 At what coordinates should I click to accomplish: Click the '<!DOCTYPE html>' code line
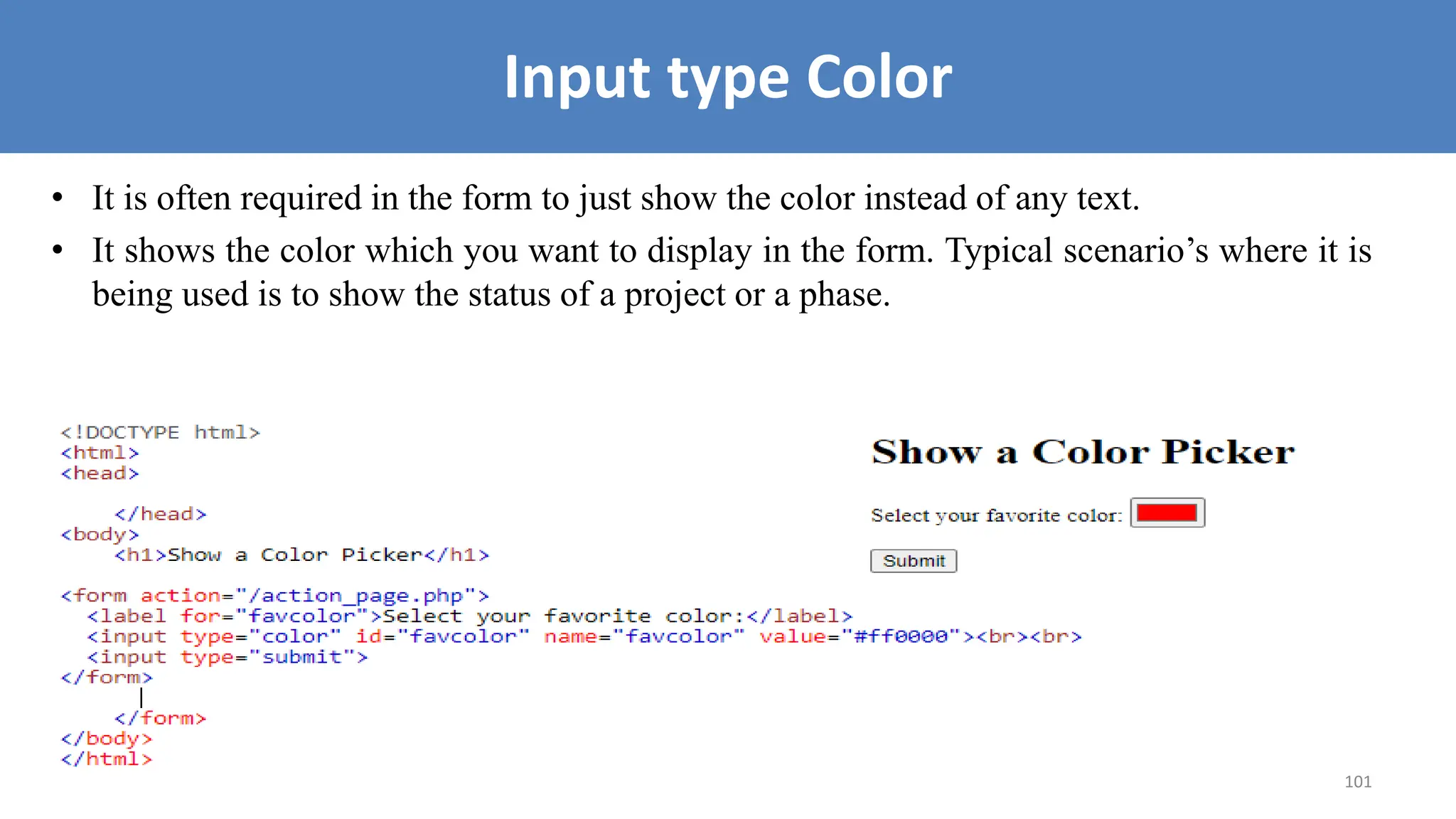pyautogui.click(x=161, y=432)
